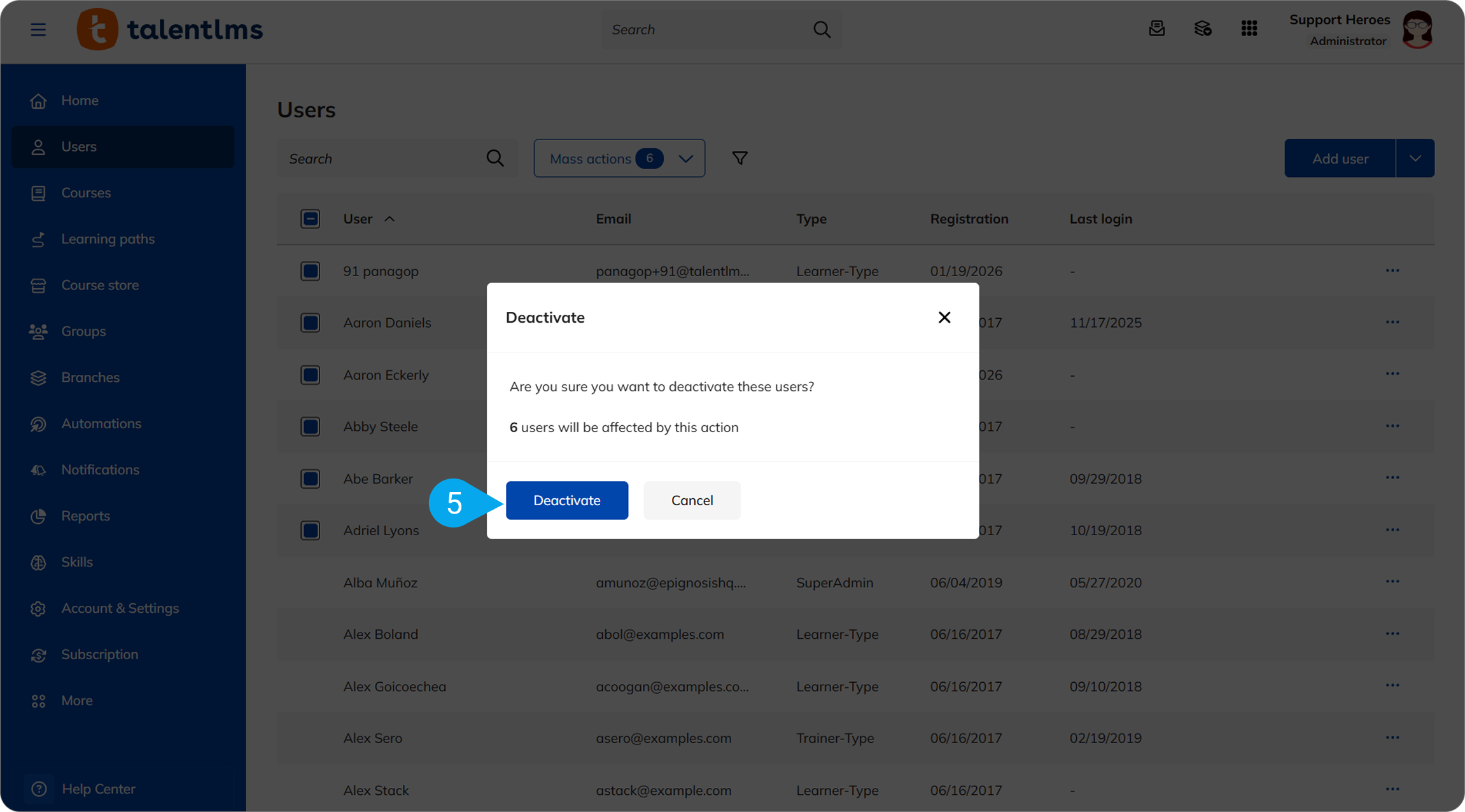This screenshot has height=812, width=1465.
Task: Open Subscription in the sidebar
Action: (x=123, y=655)
